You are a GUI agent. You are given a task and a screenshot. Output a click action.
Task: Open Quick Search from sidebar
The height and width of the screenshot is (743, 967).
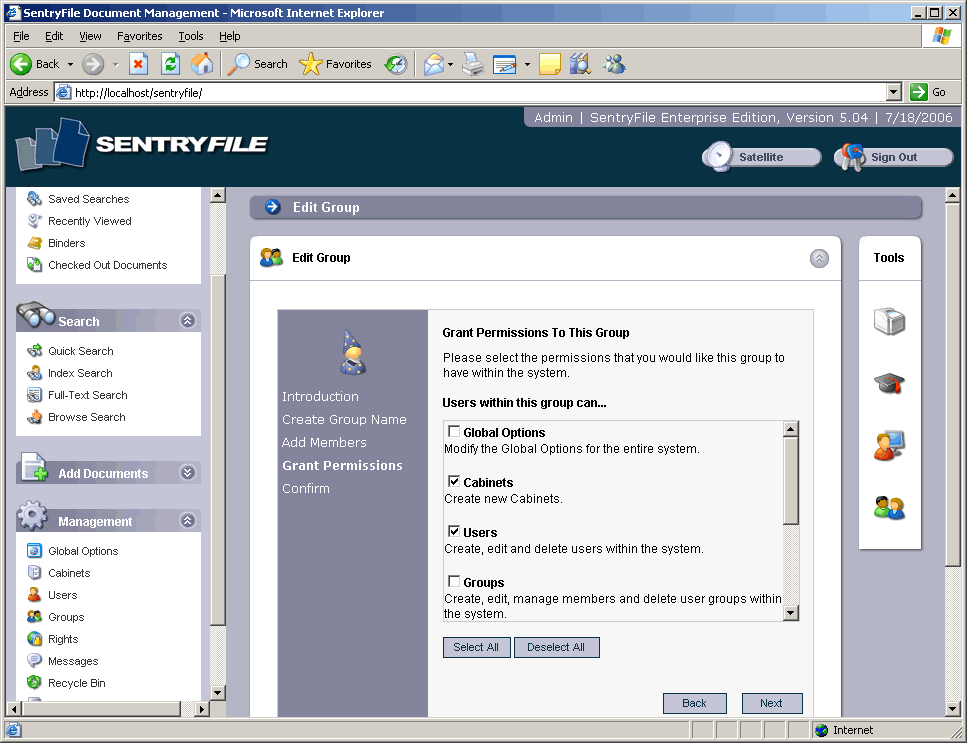pos(80,351)
